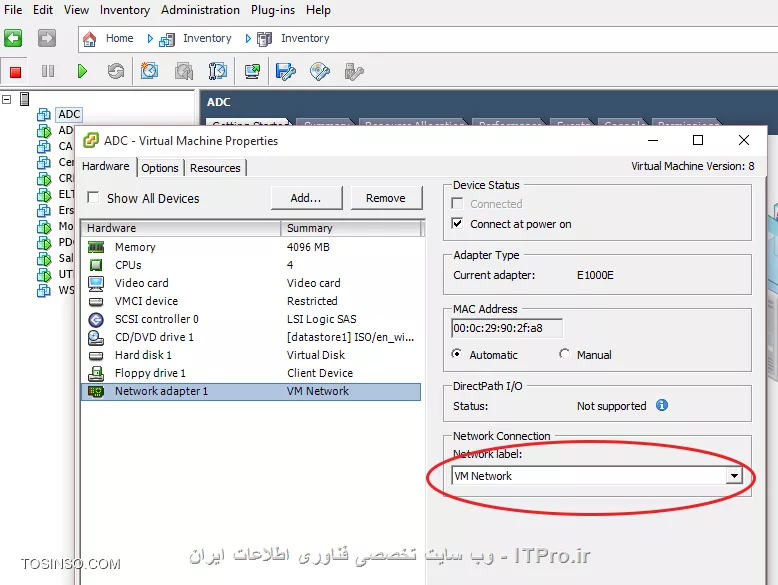This screenshot has width=778, height=585.
Task: Launch the virtual machine console icon
Action: (252, 71)
